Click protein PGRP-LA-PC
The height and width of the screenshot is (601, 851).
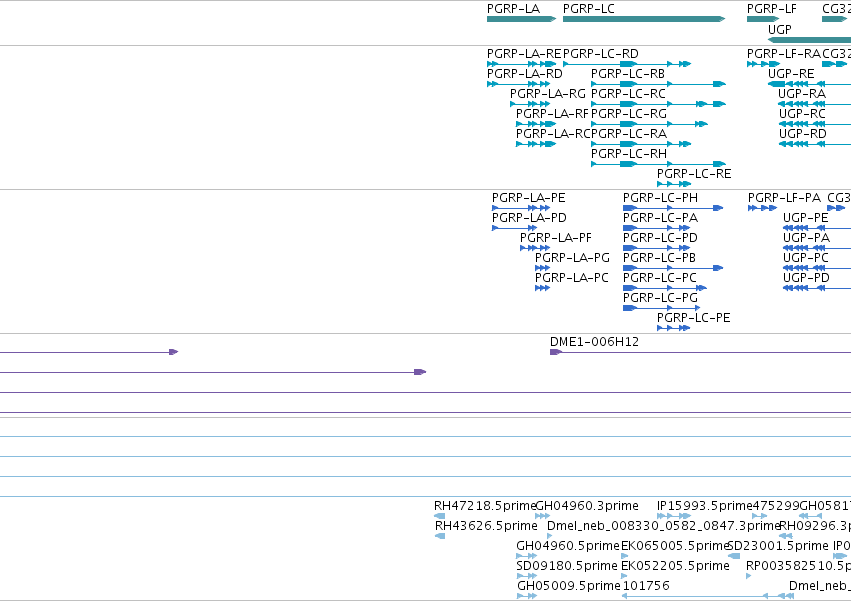543,288
